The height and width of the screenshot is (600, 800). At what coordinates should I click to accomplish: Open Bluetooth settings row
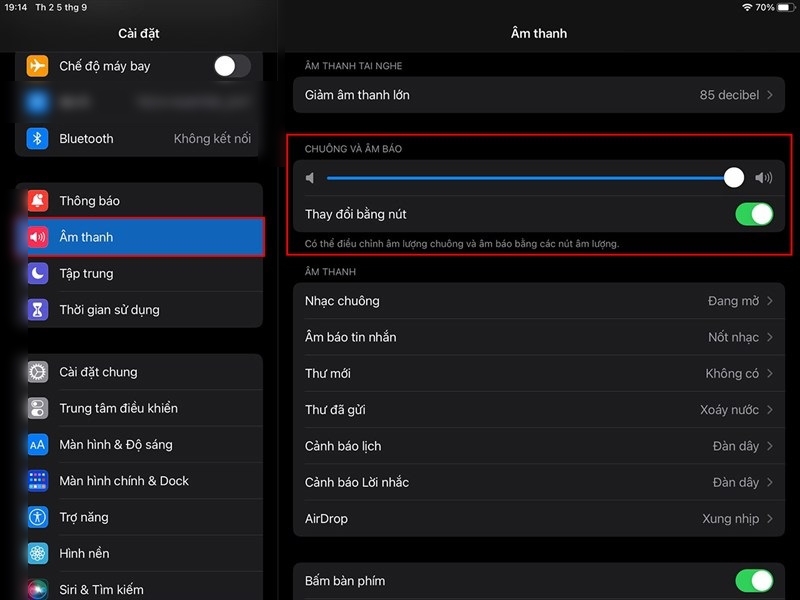(x=139, y=138)
